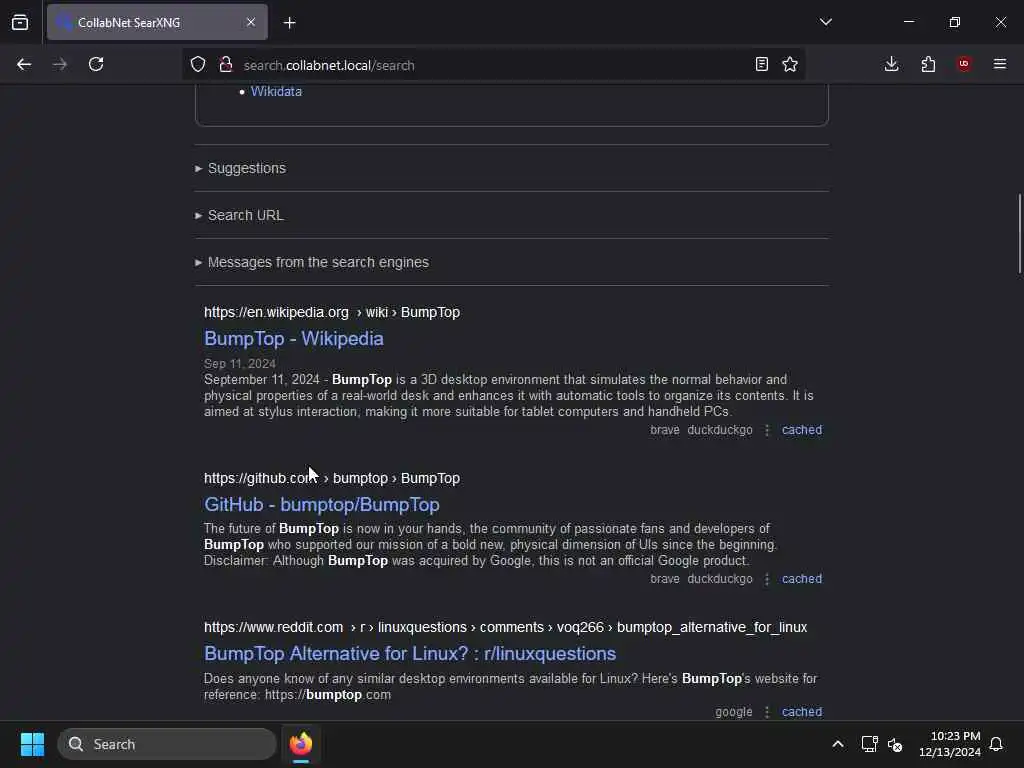Open Firefox recent browsing view icon

pyautogui.click(x=20, y=23)
